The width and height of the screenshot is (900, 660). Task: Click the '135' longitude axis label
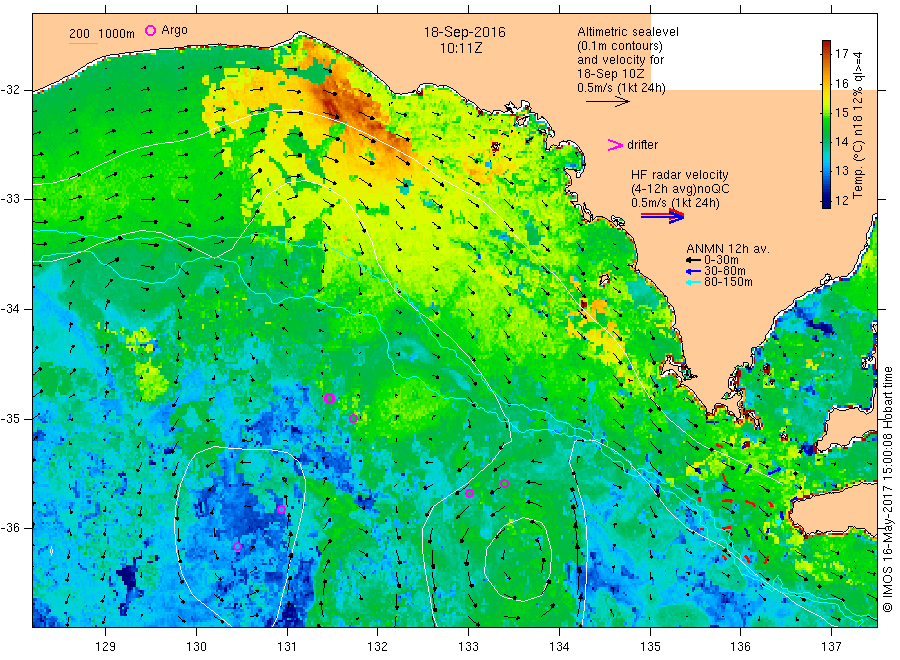click(650, 647)
